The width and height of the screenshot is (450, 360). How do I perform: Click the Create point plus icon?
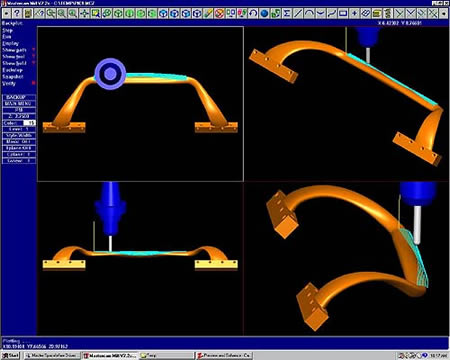coord(354,13)
